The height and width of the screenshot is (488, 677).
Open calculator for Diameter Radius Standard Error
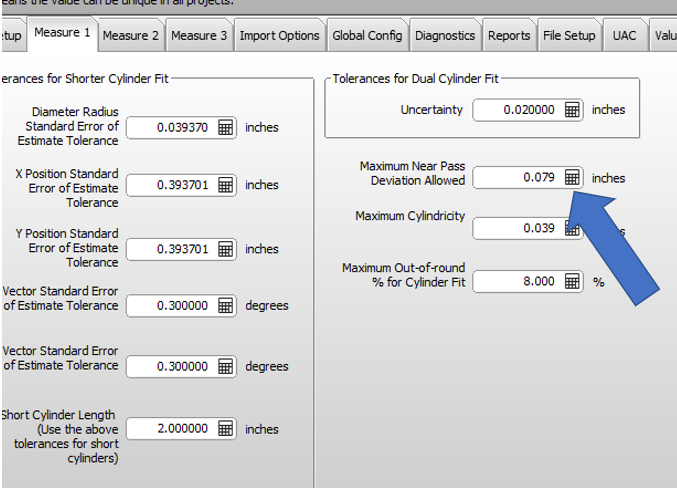click(x=226, y=128)
